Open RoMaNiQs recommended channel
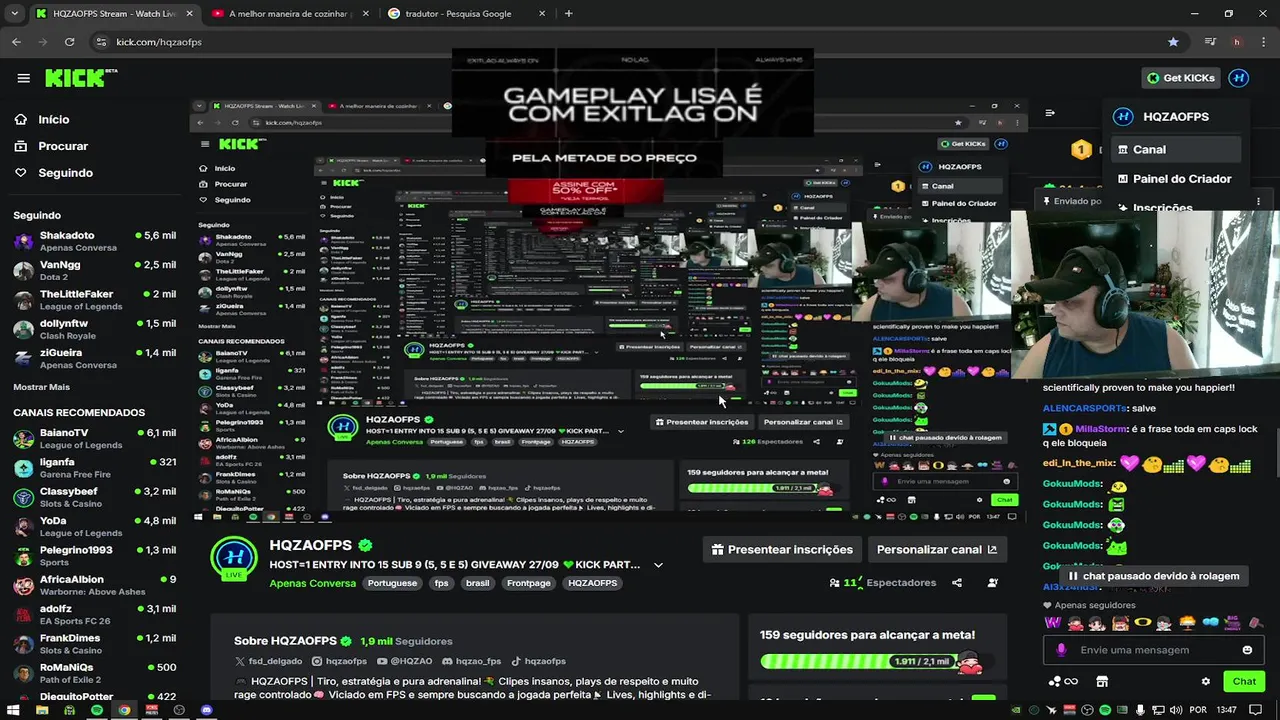 click(x=94, y=673)
